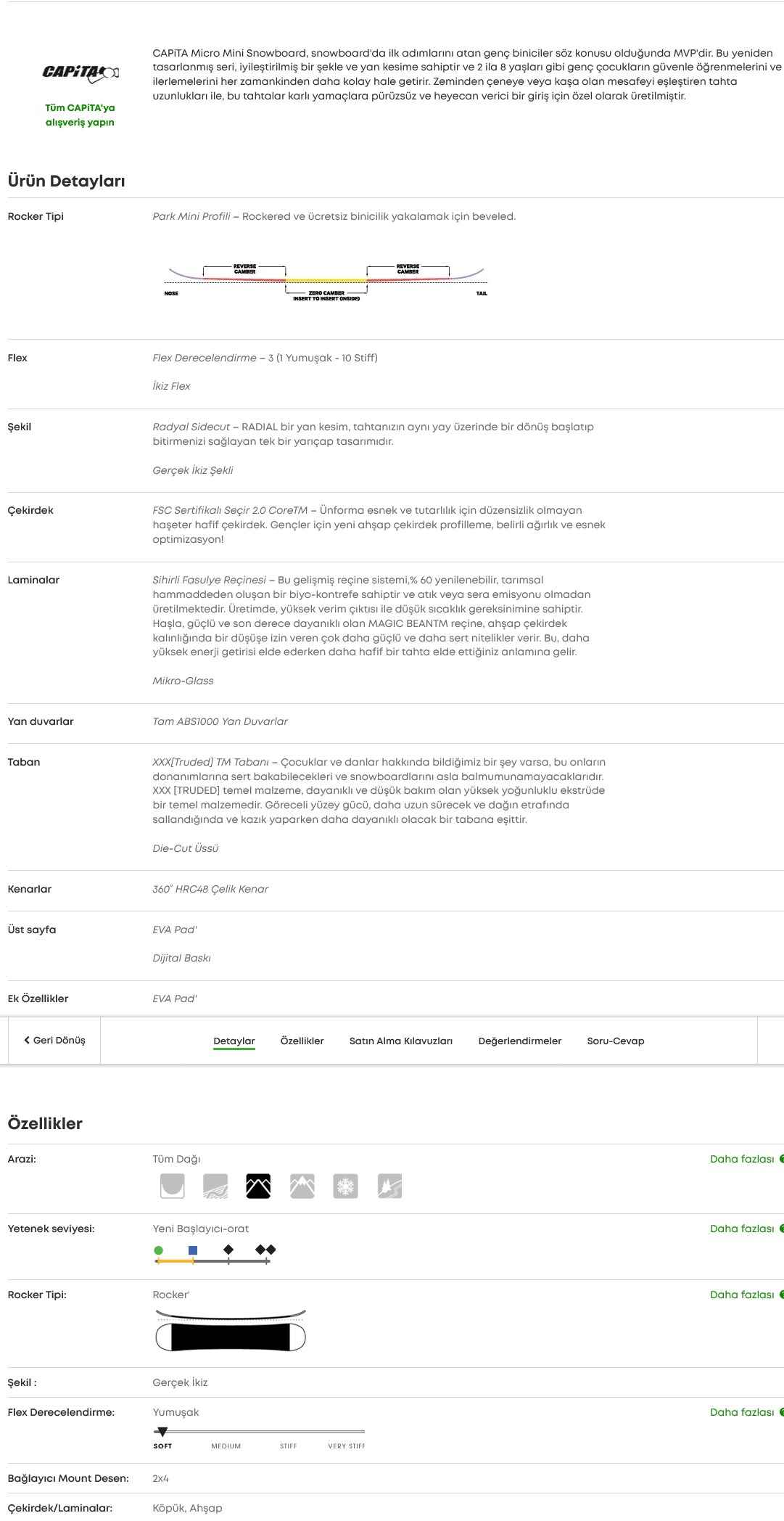Viewport: 784px width, 1521px height.
Task: Switch to the Özellikler tab
Action: 302,1040
